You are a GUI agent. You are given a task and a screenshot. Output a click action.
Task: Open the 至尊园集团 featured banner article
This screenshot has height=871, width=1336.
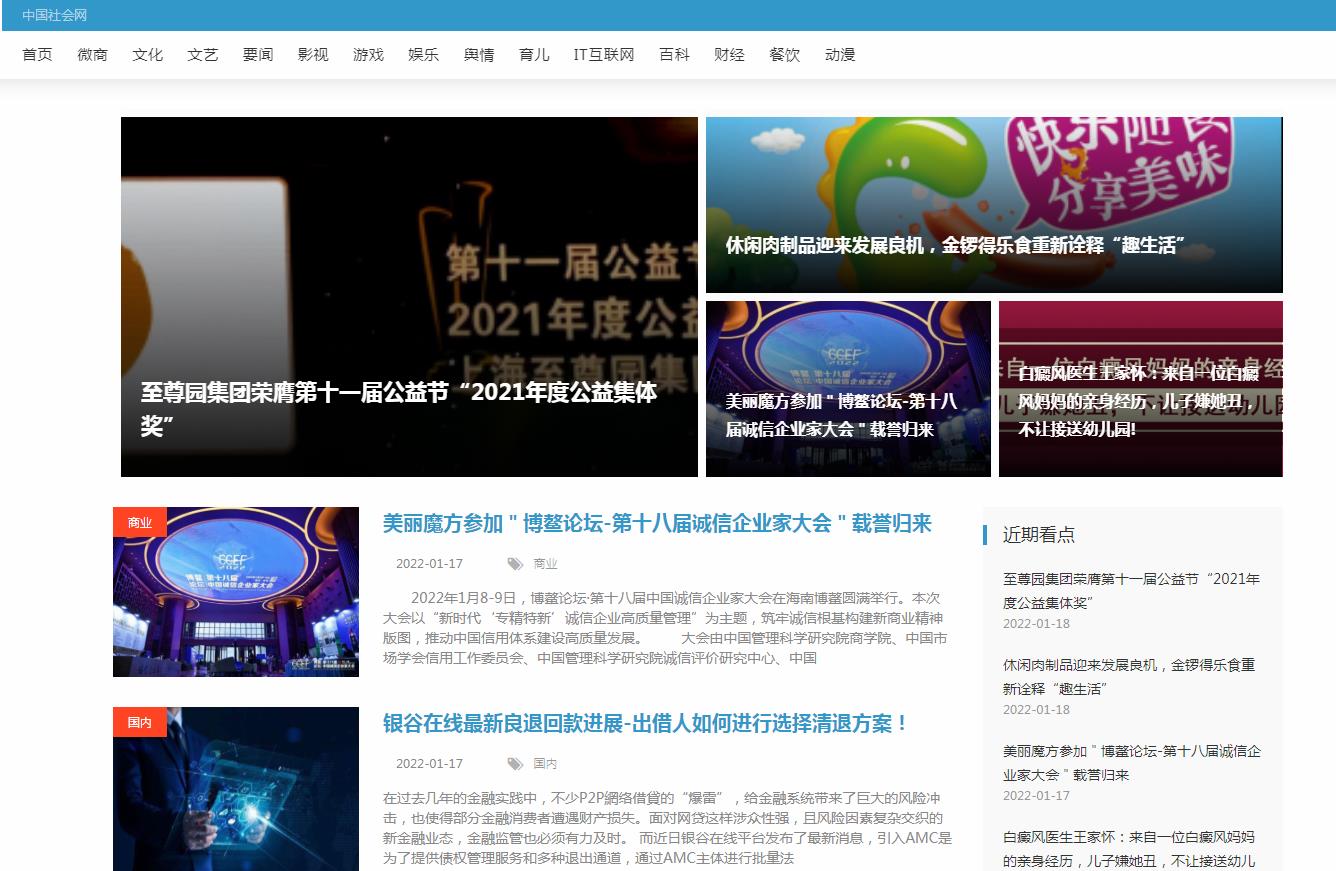[x=409, y=297]
